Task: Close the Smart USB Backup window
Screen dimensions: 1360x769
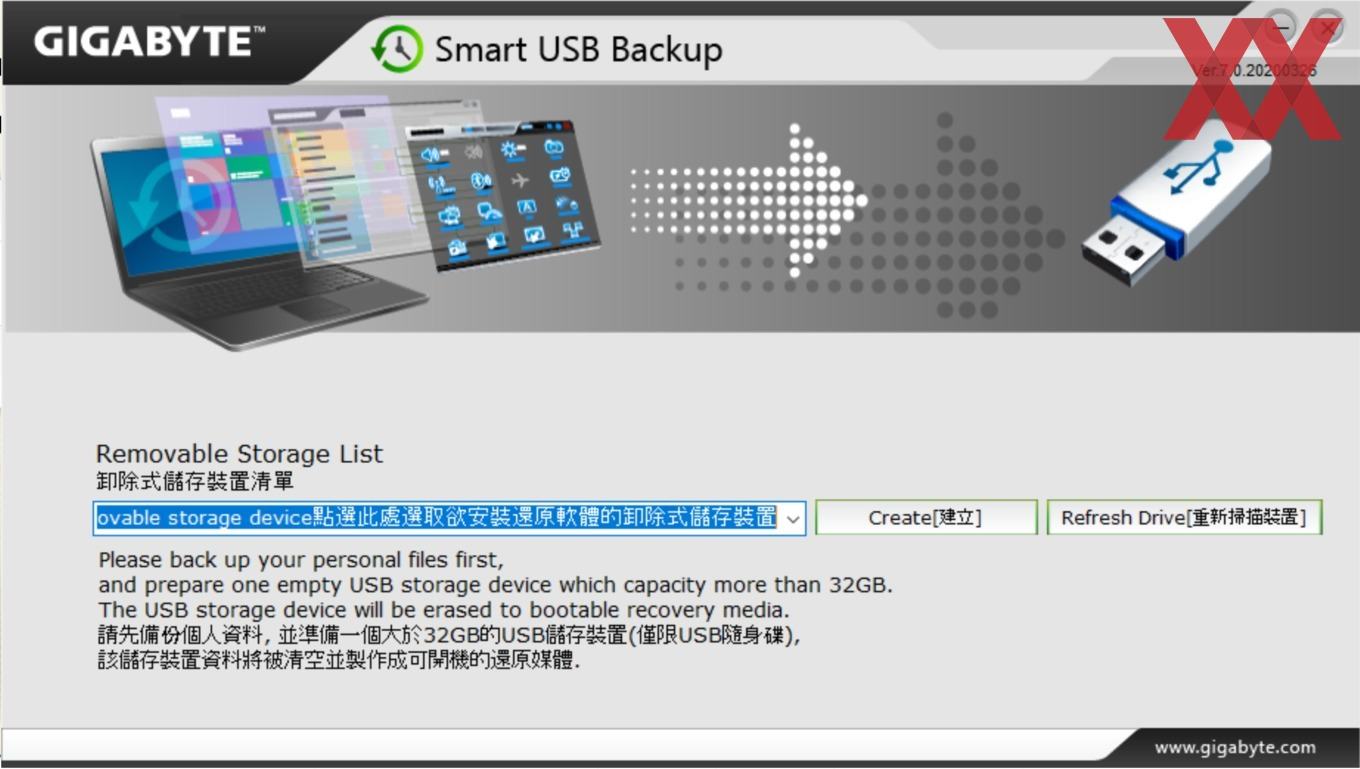Action: click(x=1328, y=29)
